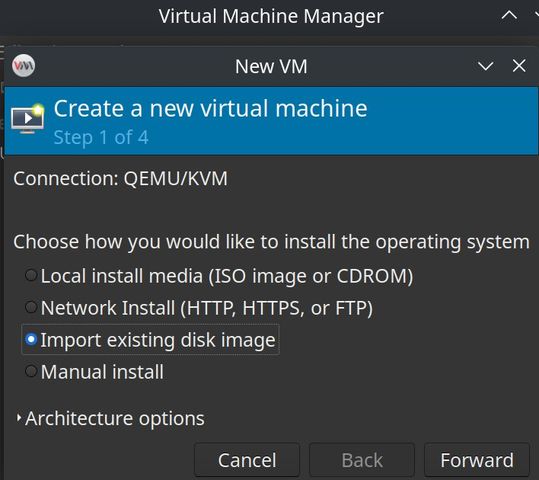This screenshot has height=480, width=539.
Task: Choose Import existing disk image option
Action: (150, 340)
